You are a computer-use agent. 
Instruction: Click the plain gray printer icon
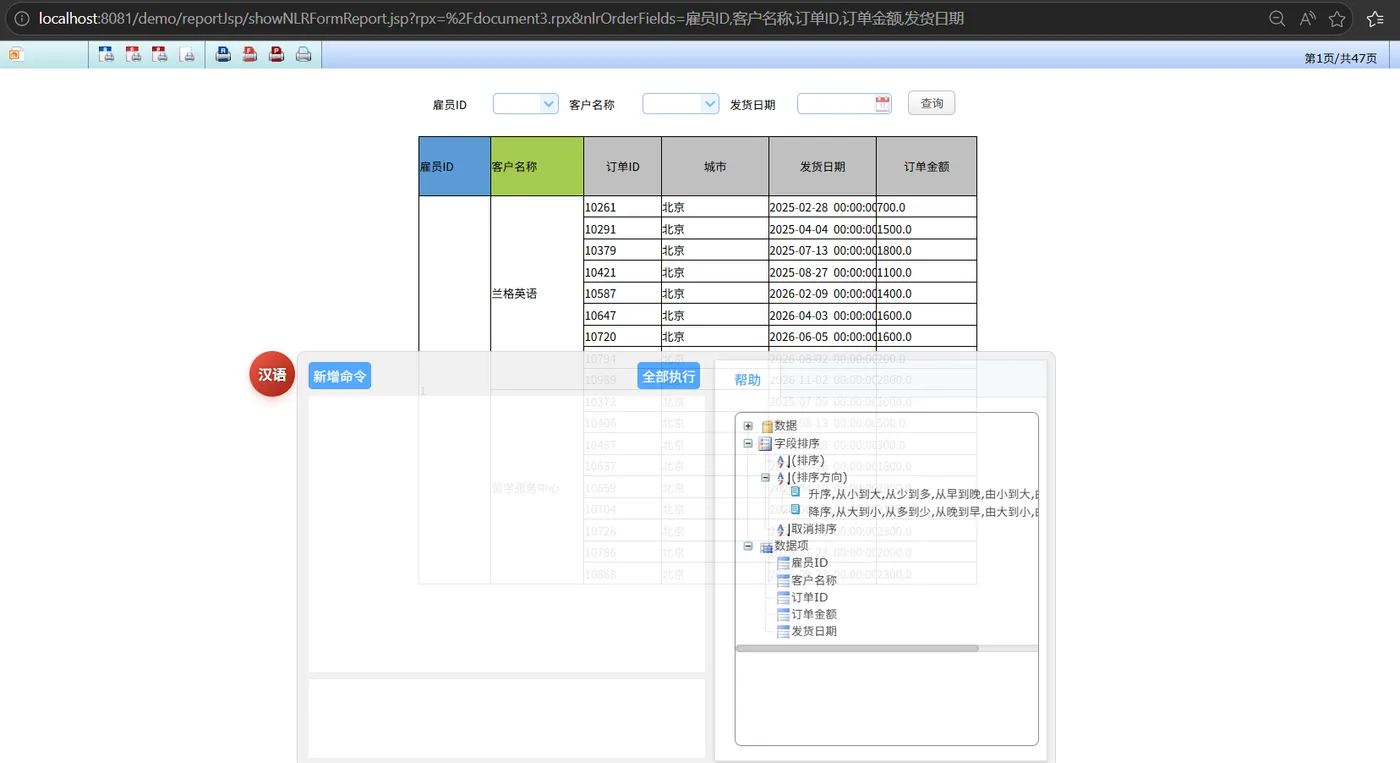pyautogui.click(x=303, y=55)
